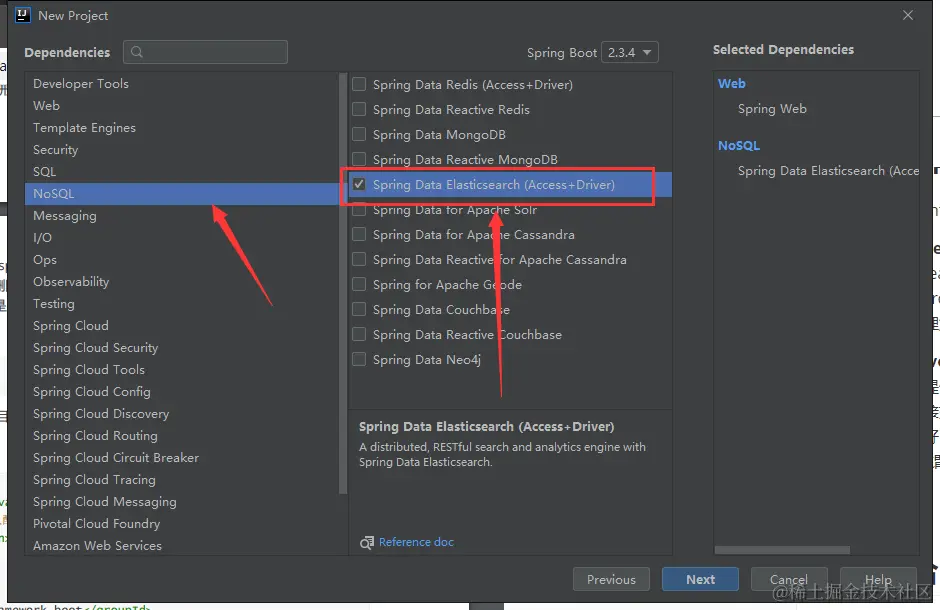Open the Messaging category
Image resolution: width=940 pixels, height=610 pixels.
point(182,216)
